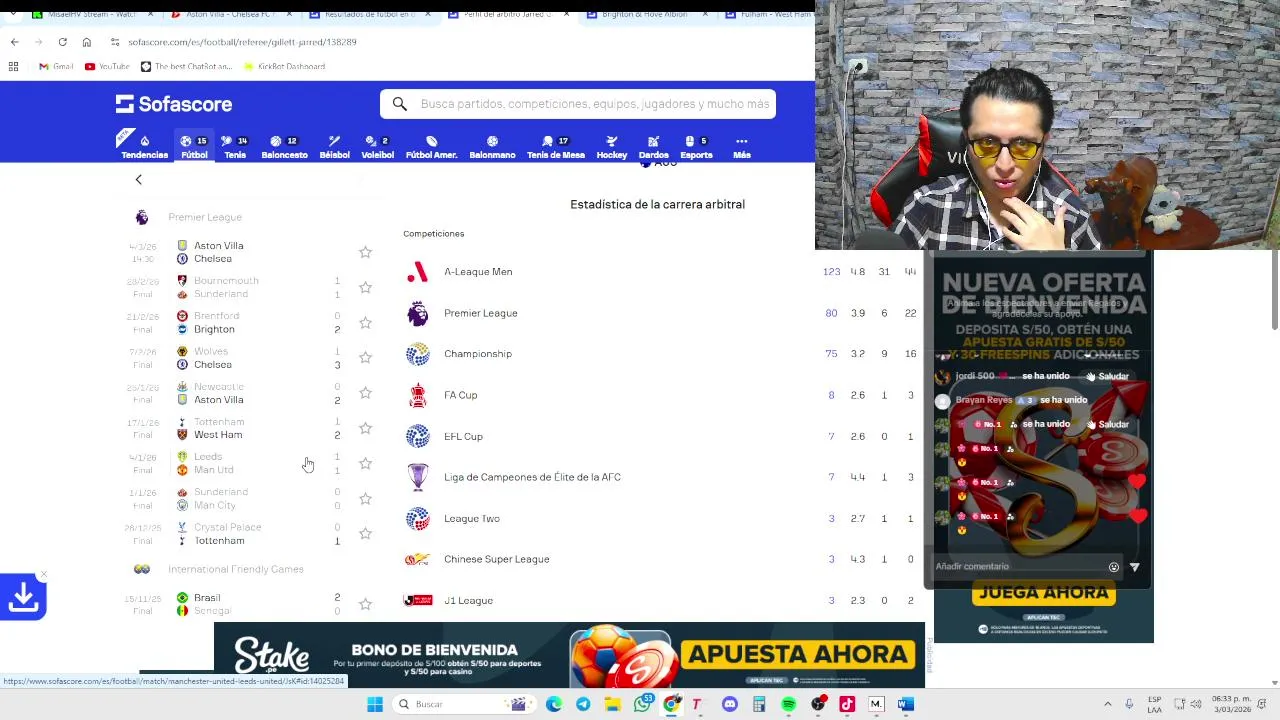Viewport: 1280px width, 720px height.
Task: Switch to the Tenis section
Action: click(235, 147)
